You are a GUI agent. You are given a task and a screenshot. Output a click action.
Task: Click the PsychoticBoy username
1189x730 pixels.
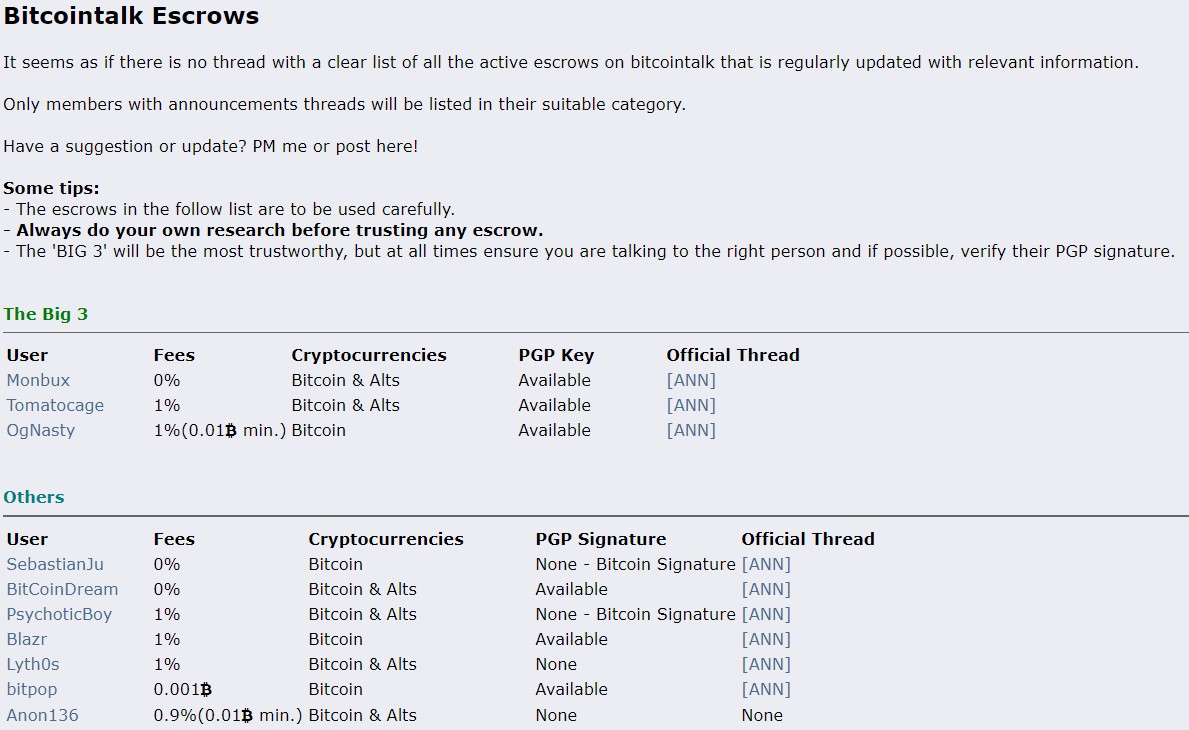(x=59, y=614)
